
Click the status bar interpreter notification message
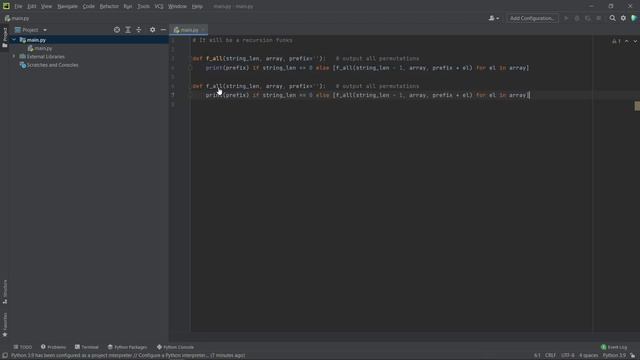click(128, 356)
